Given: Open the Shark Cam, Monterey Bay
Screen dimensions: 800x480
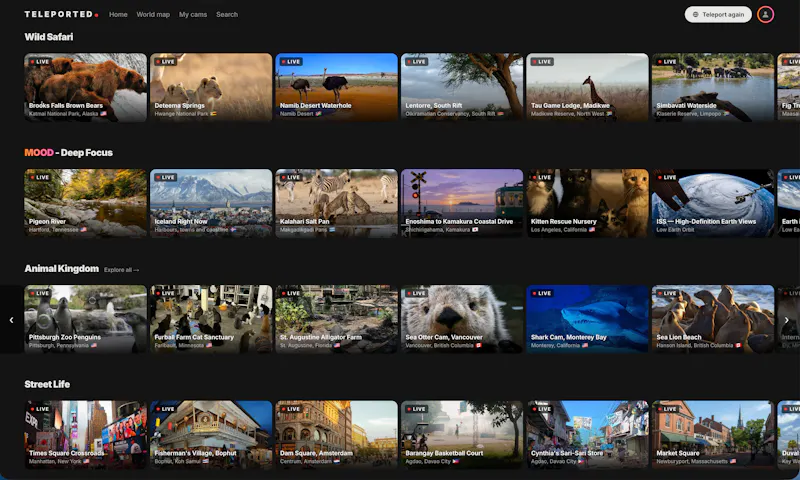Looking at the screenshot, I should coord(587,319).
